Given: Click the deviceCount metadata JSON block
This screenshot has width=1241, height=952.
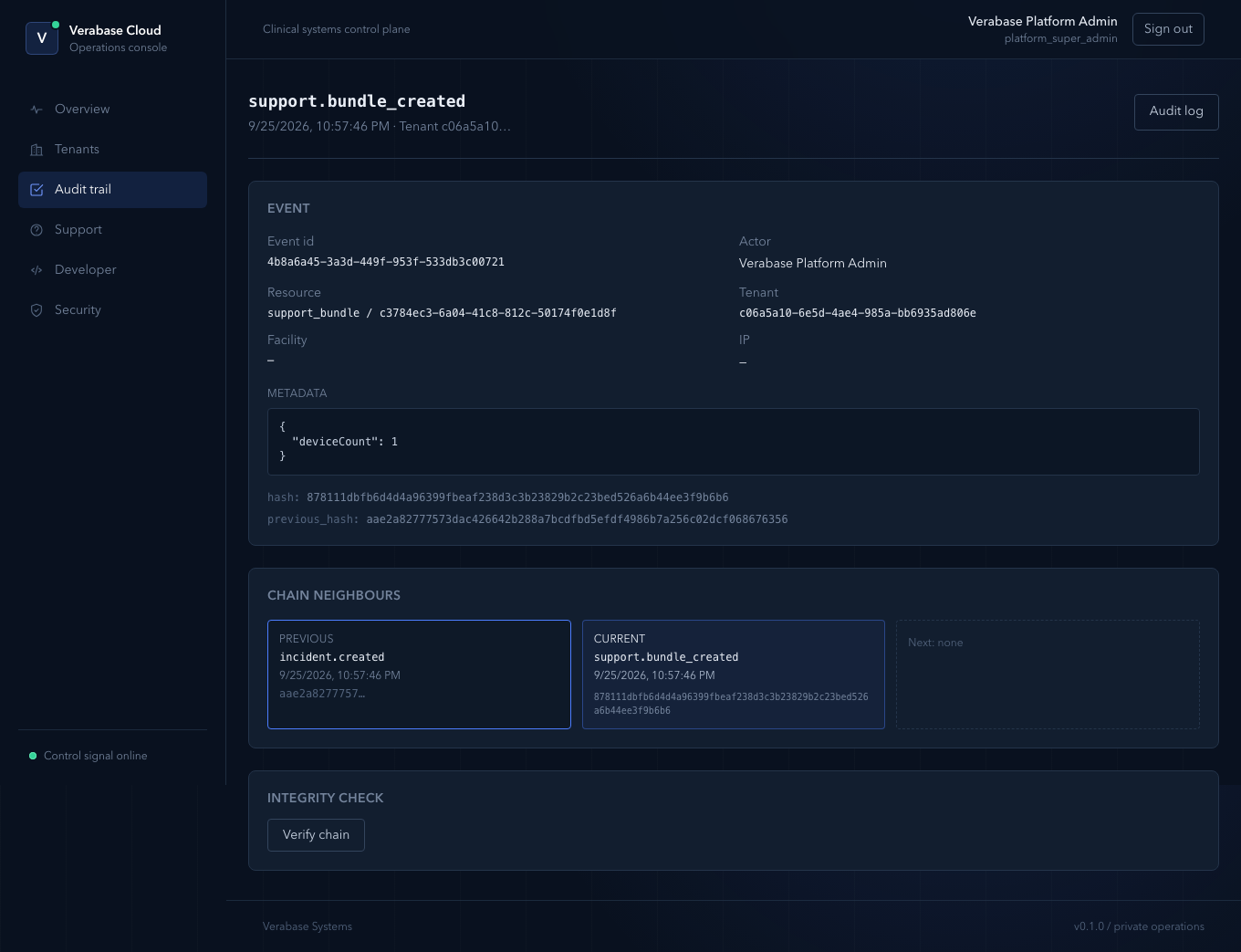Looking at the screenshot, I should [x=734, y=442].
